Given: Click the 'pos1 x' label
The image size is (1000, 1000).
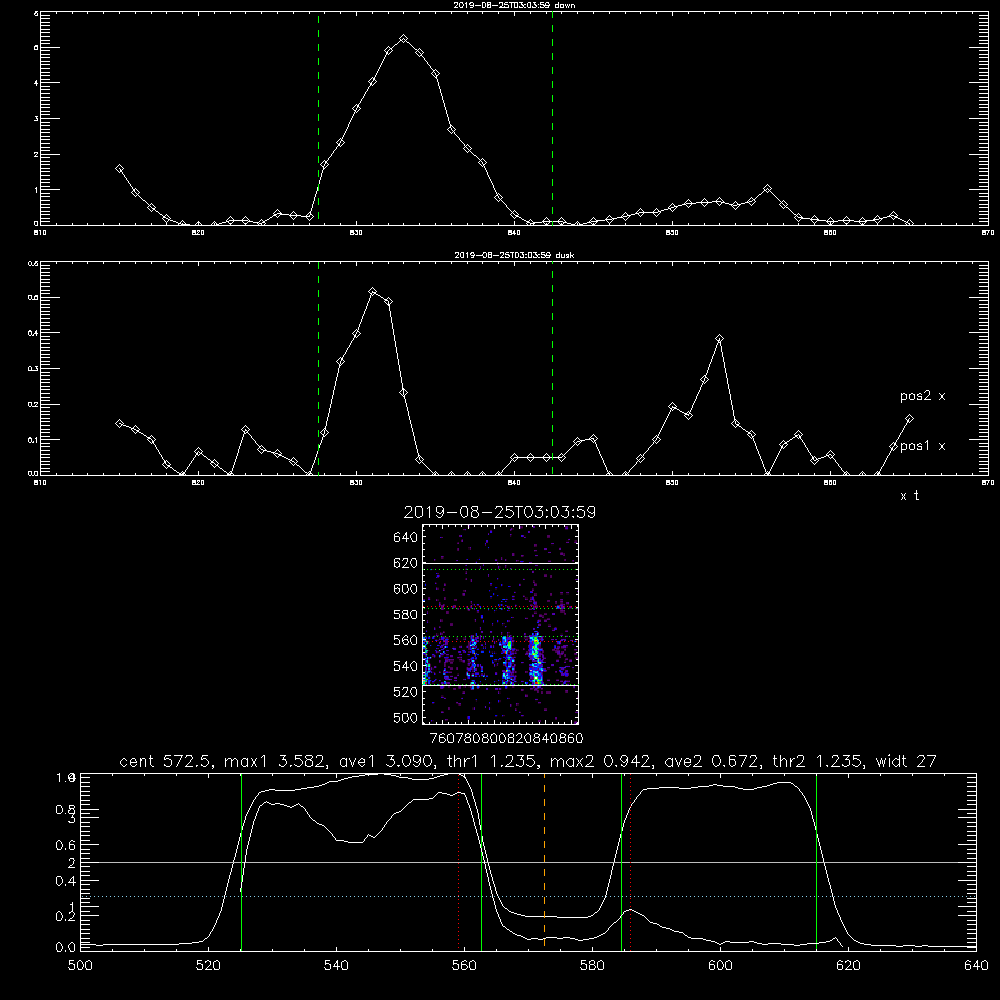Looking at the screenshot, I should [x=922, y=446].
